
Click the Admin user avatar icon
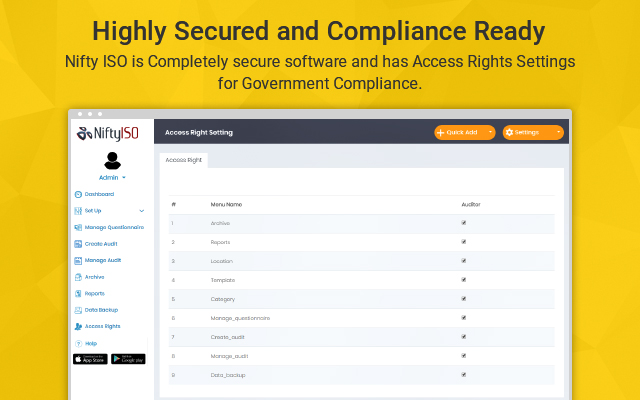click(112, 160)
